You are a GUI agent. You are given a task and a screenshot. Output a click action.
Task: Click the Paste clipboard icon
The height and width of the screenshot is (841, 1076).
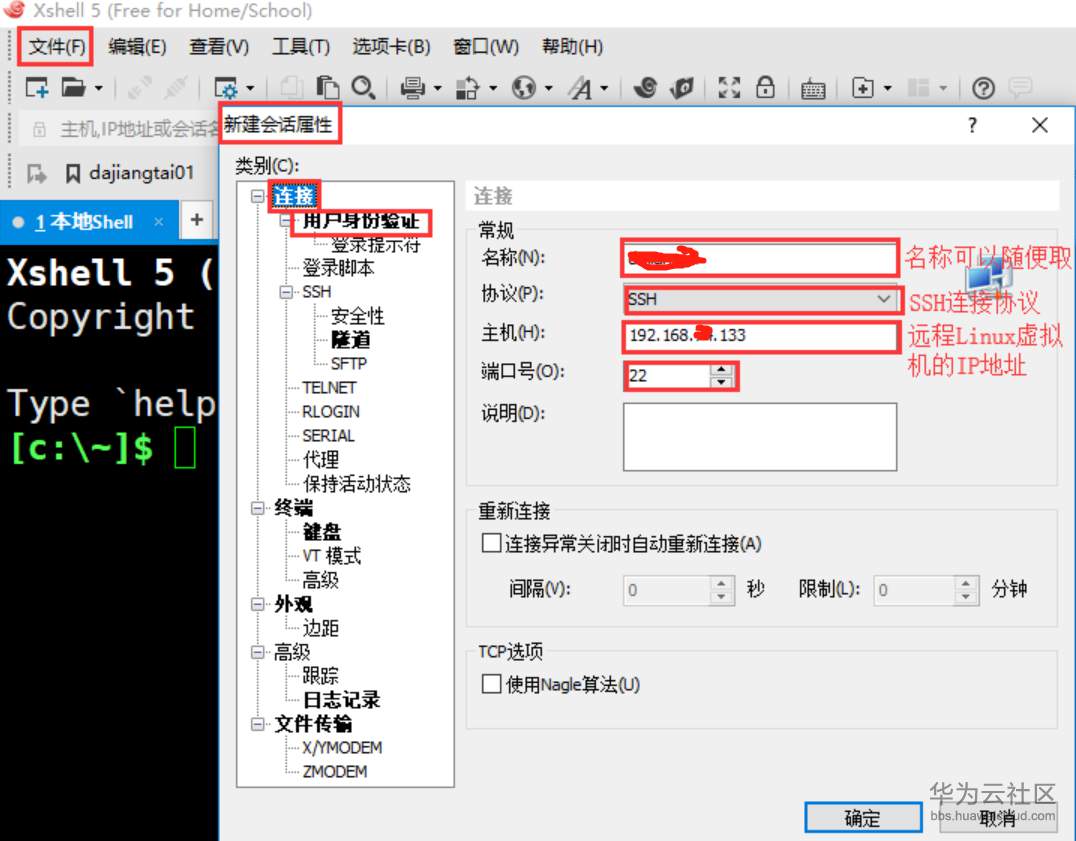(x=327, y=88)
